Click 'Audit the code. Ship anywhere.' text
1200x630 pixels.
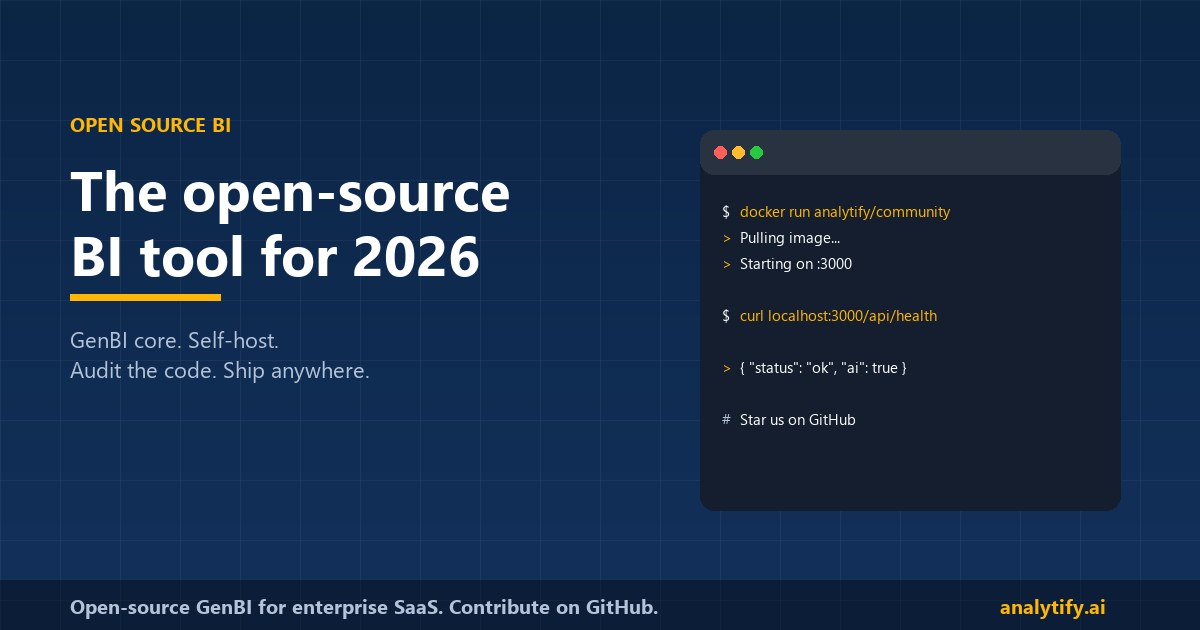pyautogui.click(x=220, y=371)
